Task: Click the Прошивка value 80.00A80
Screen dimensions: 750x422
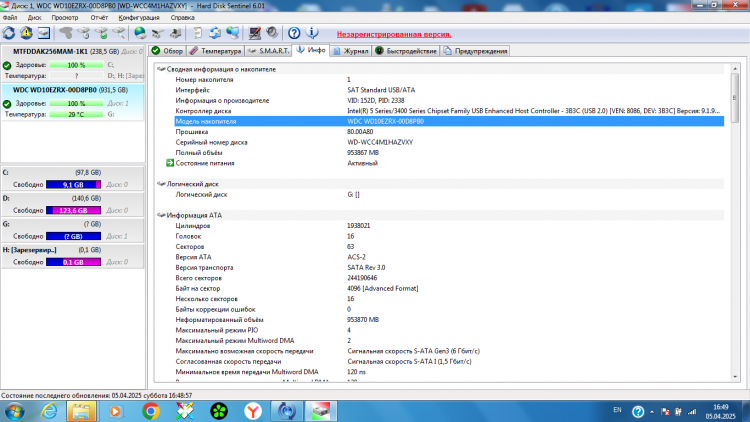Action: [360, 132]
